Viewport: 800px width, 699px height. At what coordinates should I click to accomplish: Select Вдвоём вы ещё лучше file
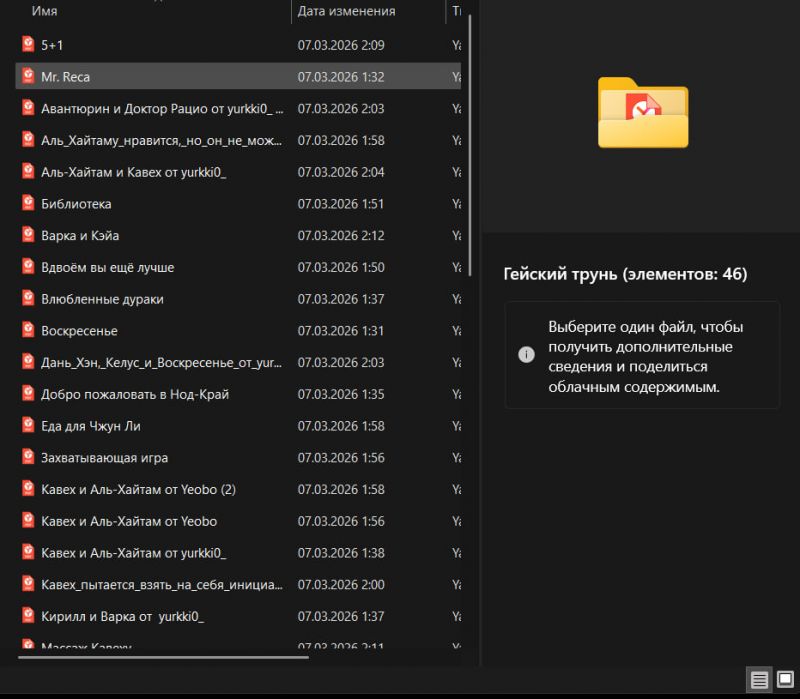[108, 267]
